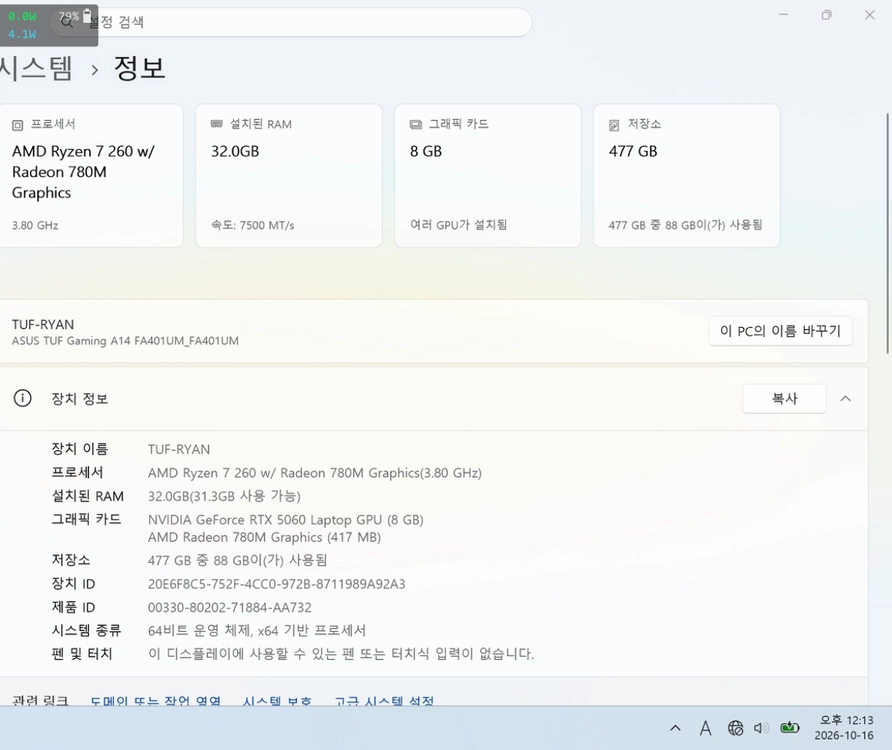Click NVIDIA GeForce RTX 5060 Laptop GPU line
This screenshot has height=750, width=892.
coord(286,520)
